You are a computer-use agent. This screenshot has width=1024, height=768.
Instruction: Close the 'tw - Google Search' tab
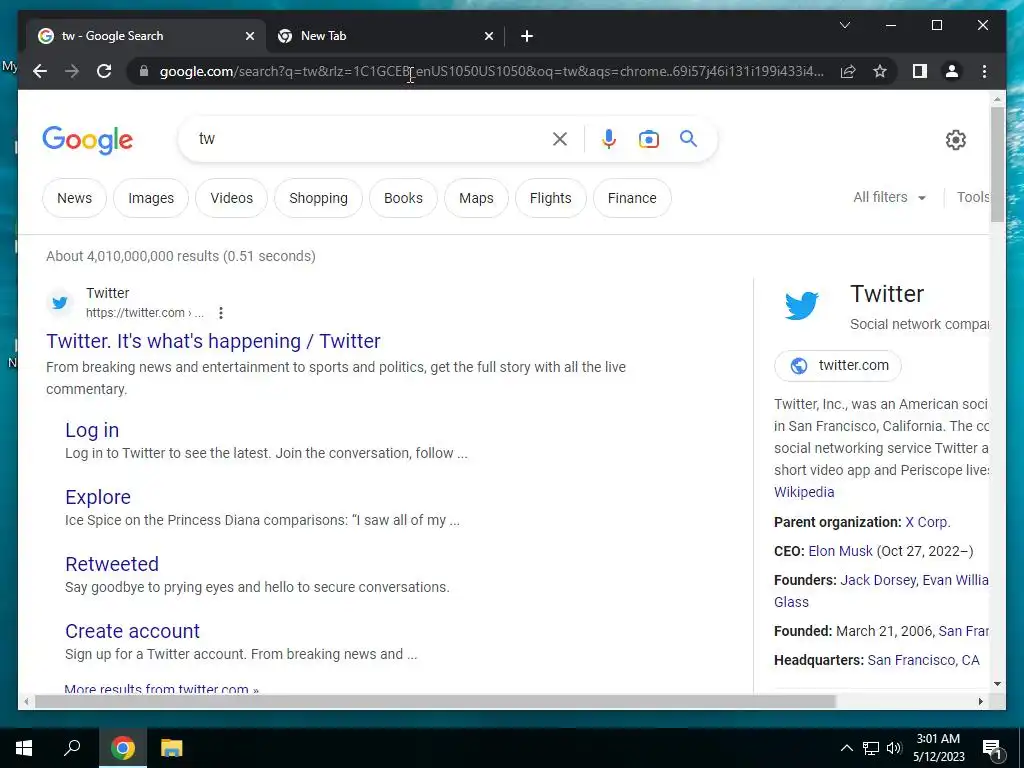click(249, 36)
